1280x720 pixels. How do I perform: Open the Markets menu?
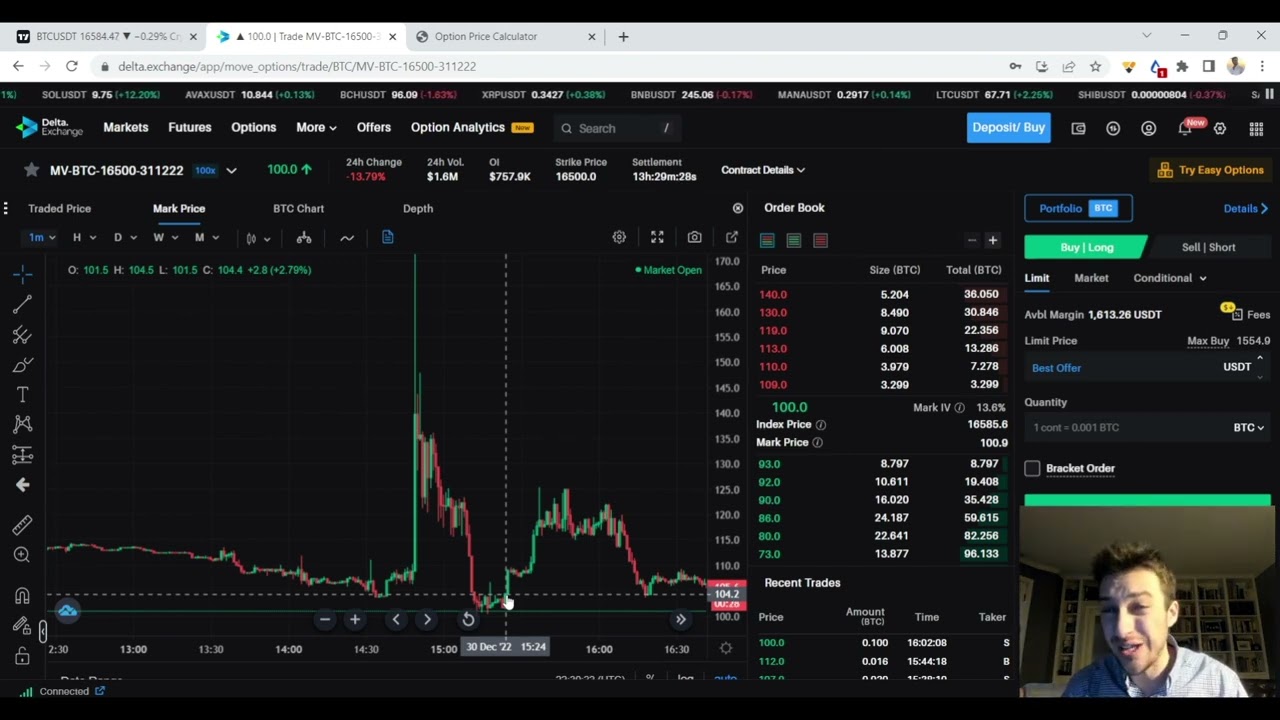pyautogui.click(x=126, y=128)
